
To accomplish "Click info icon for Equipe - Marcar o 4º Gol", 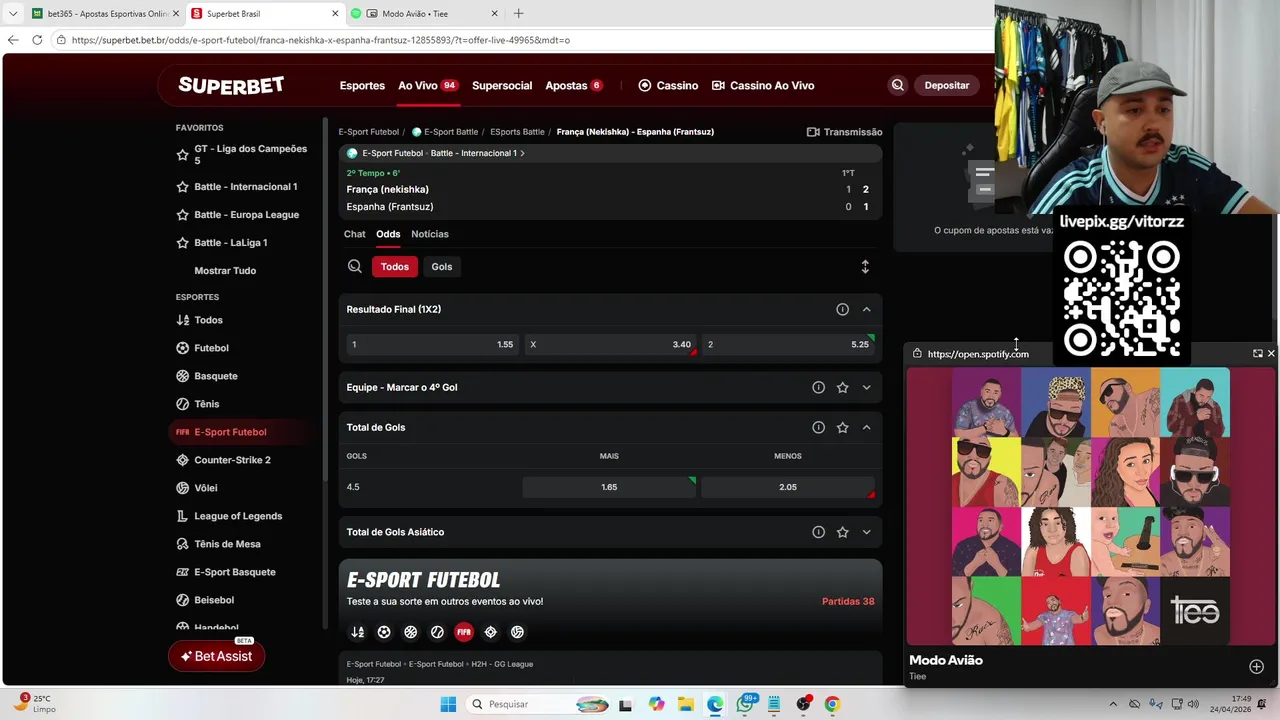I will pyautogui.click(x=818, y=387).
